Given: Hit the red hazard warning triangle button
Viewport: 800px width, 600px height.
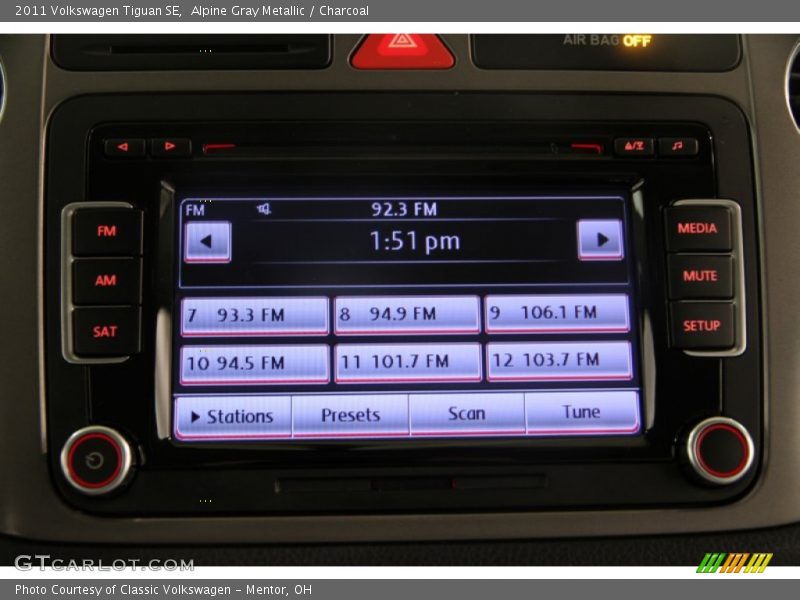Looking at the screenshot, I should (402, 51).
